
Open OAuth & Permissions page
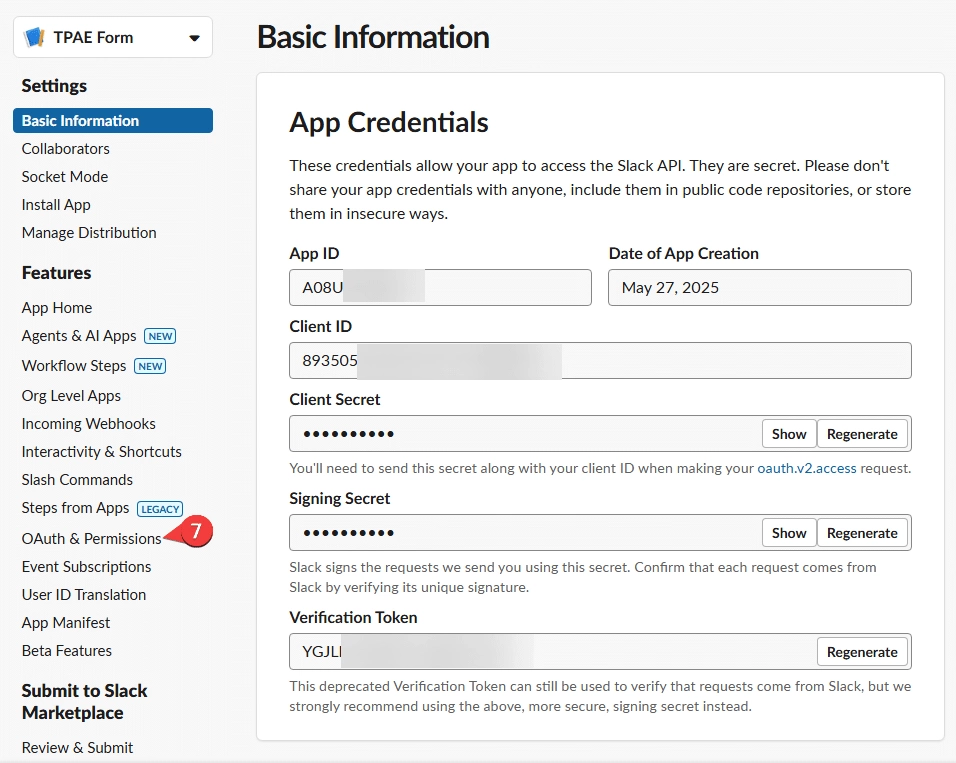click(91, 539)
